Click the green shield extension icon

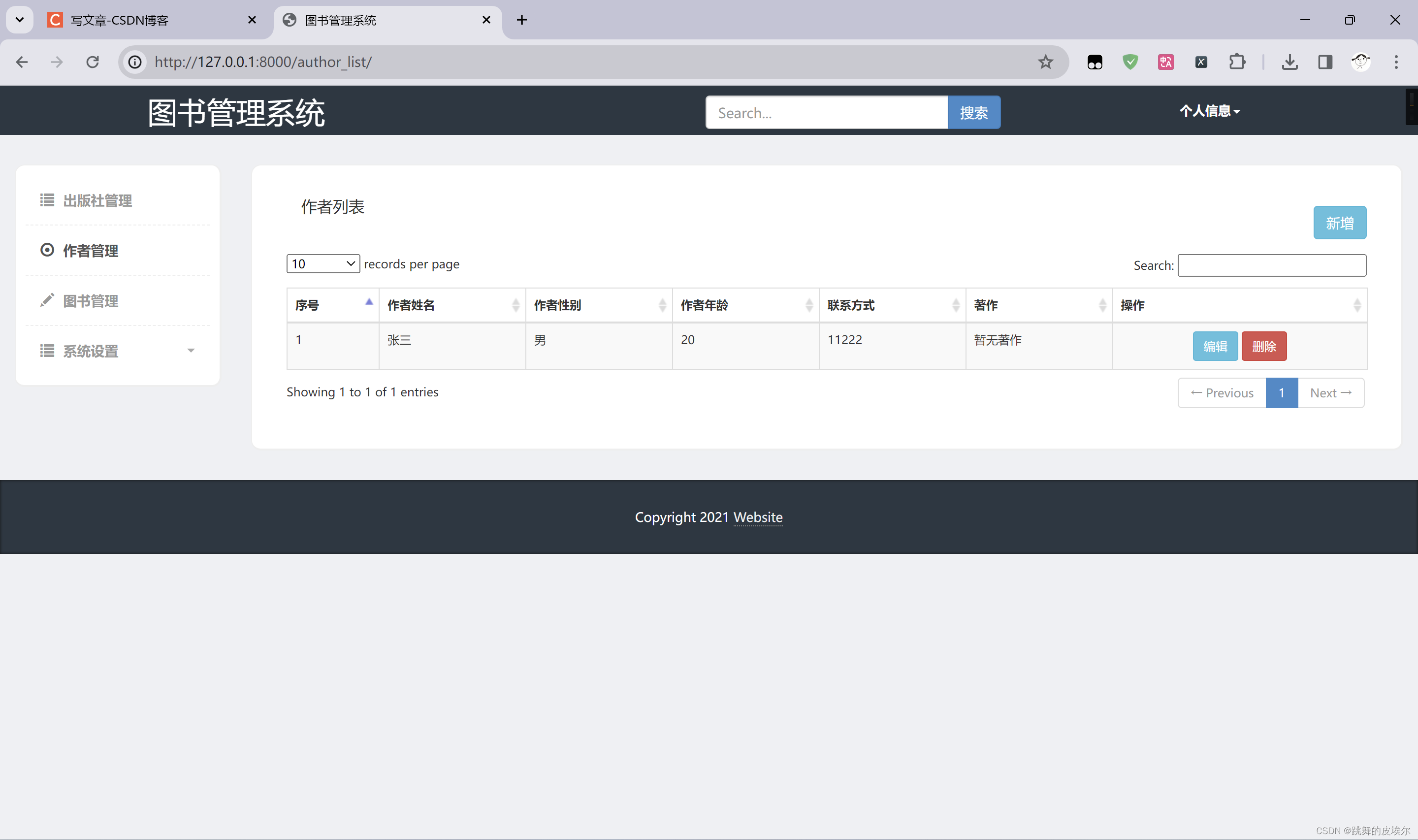point(1130,62)
